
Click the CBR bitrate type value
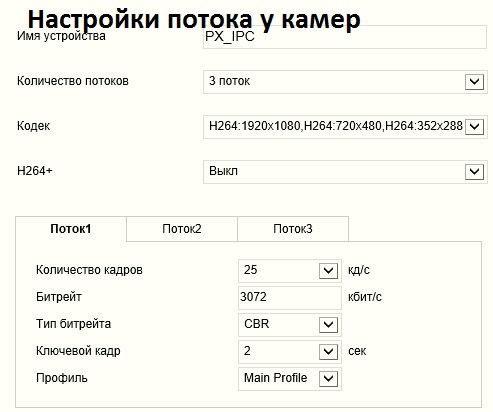(x=256, y=324)
